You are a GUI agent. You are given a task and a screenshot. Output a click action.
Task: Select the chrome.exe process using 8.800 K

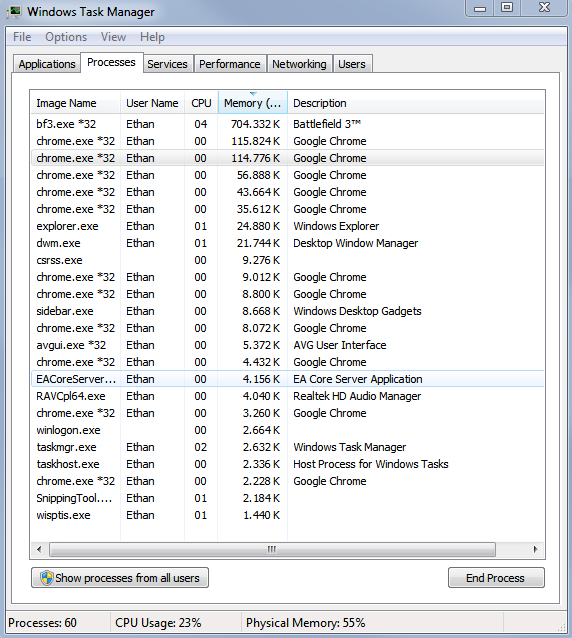(x=287, y=294)
